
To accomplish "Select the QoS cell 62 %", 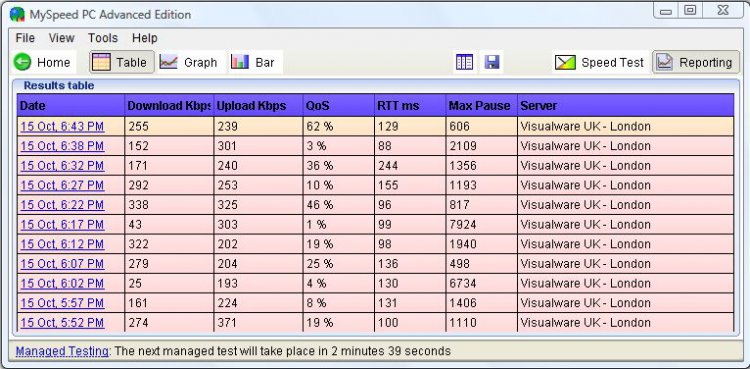I will point(339,126).
